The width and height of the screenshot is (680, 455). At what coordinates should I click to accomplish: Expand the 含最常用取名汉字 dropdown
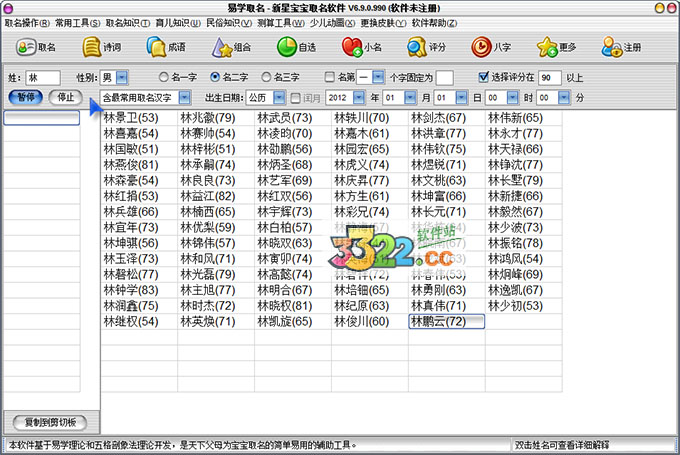(x=185, y=98)
